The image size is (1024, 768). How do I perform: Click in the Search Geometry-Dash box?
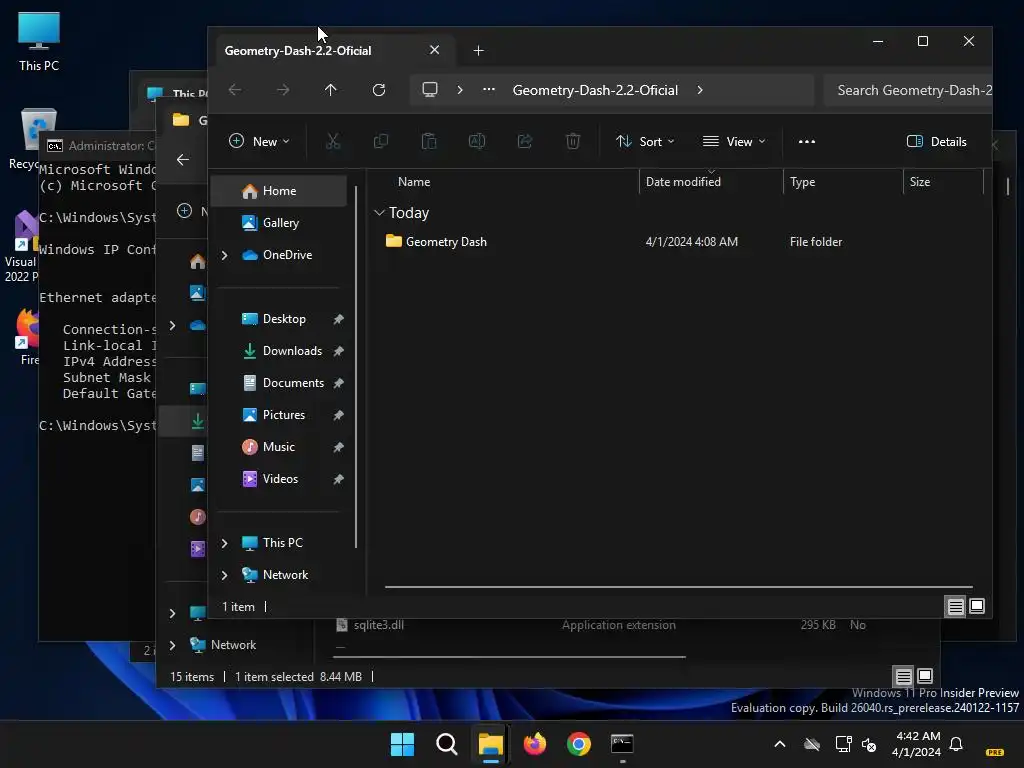(x=908, y=90)
